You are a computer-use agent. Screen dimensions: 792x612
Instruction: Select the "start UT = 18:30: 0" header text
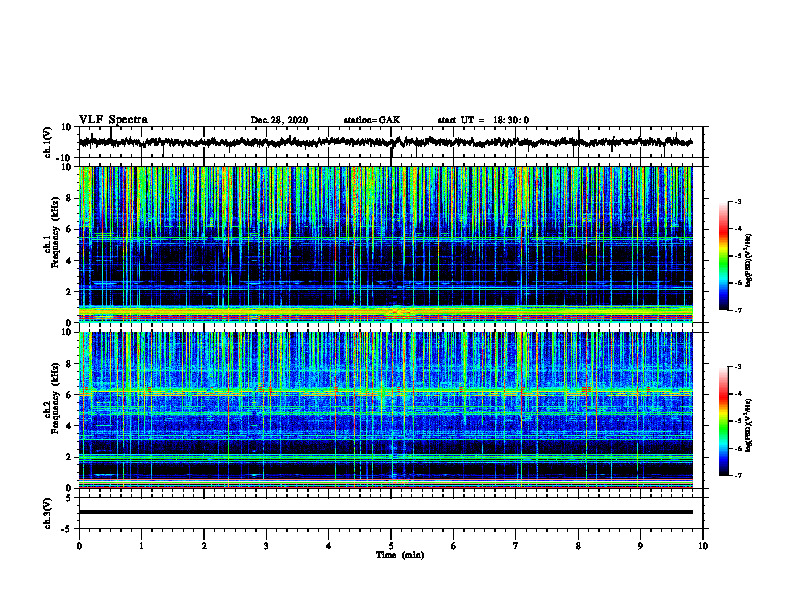pos(483,120)
